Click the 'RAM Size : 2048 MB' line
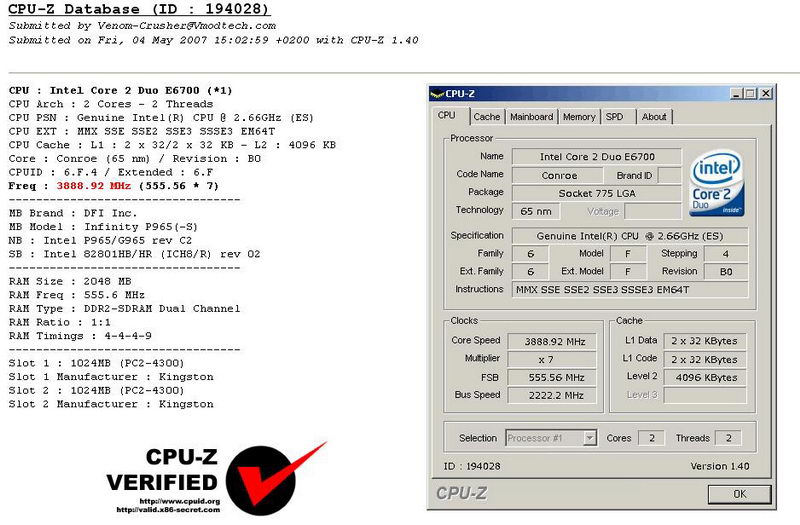800x525 pixels. 70,281
